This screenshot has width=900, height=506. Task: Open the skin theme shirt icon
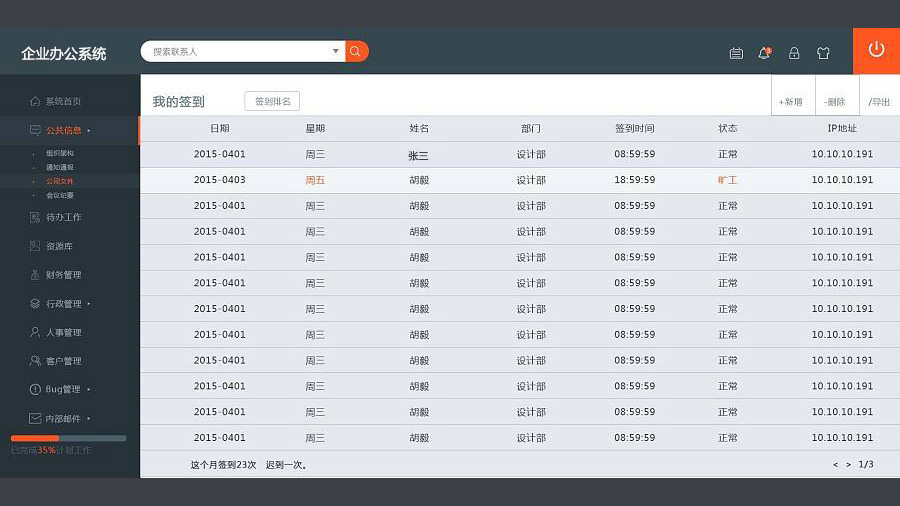(823, 53)
